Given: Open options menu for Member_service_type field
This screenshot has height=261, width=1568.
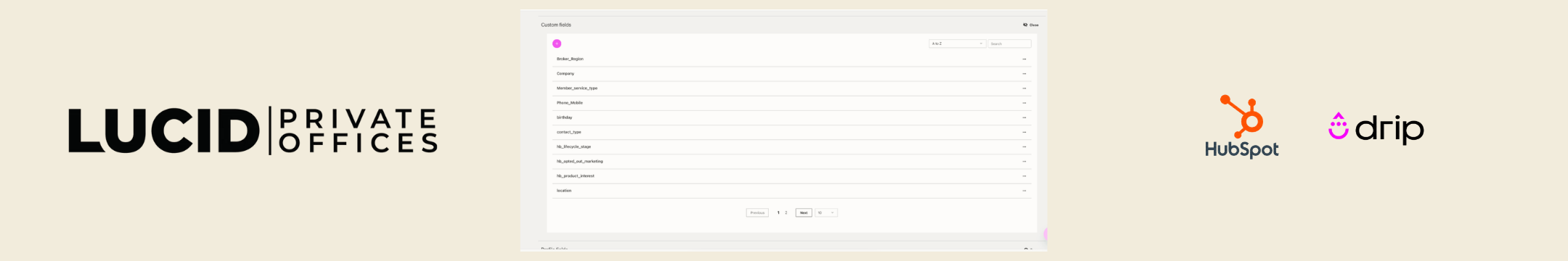Looking at the screenshot, I should (x=1024, y=88).
